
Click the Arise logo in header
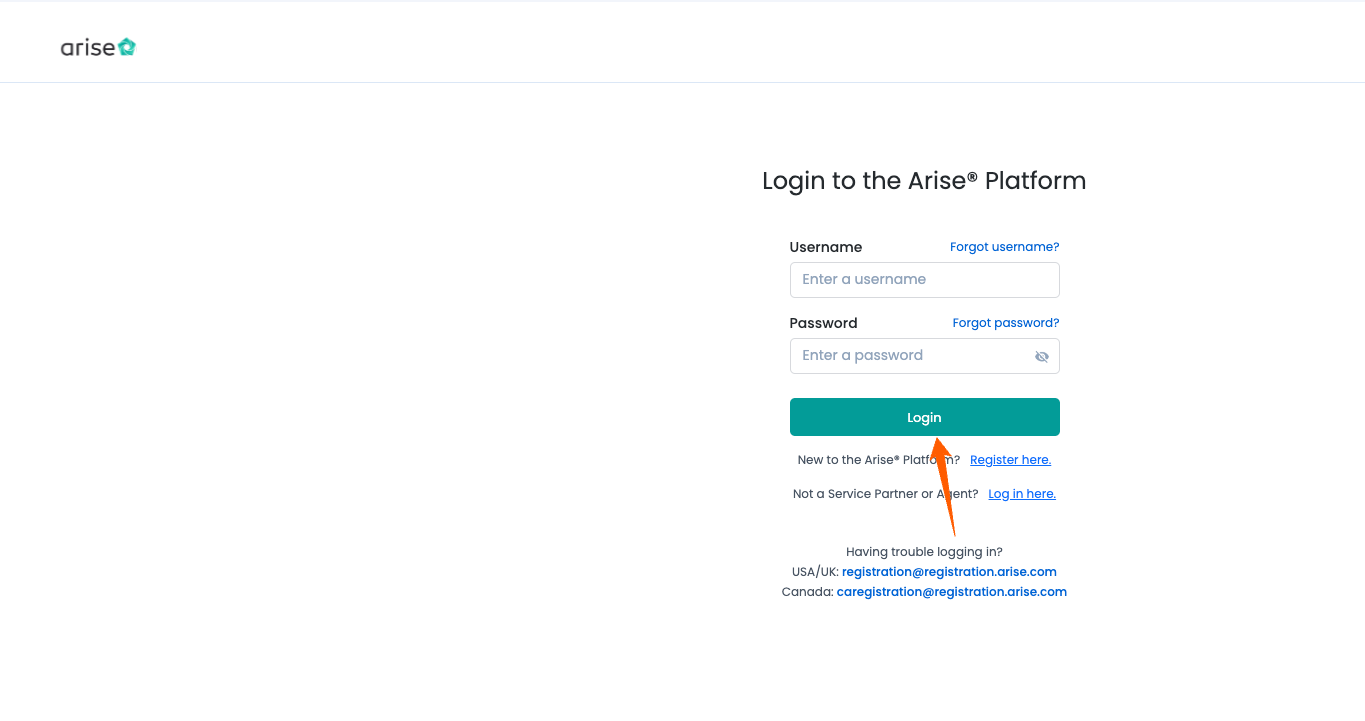98,47
